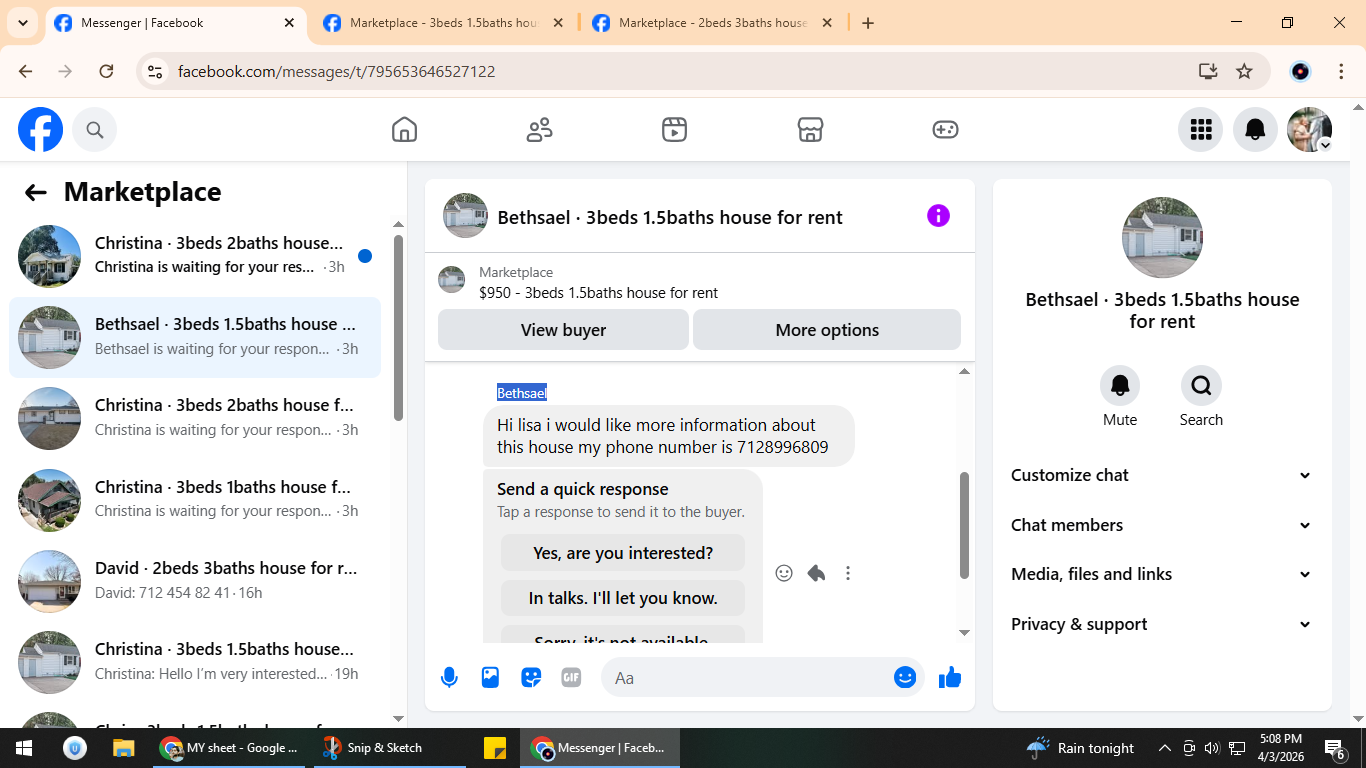Screen dimensions: 1366x768
Task: Click the More options button
Action: point(827,330)
